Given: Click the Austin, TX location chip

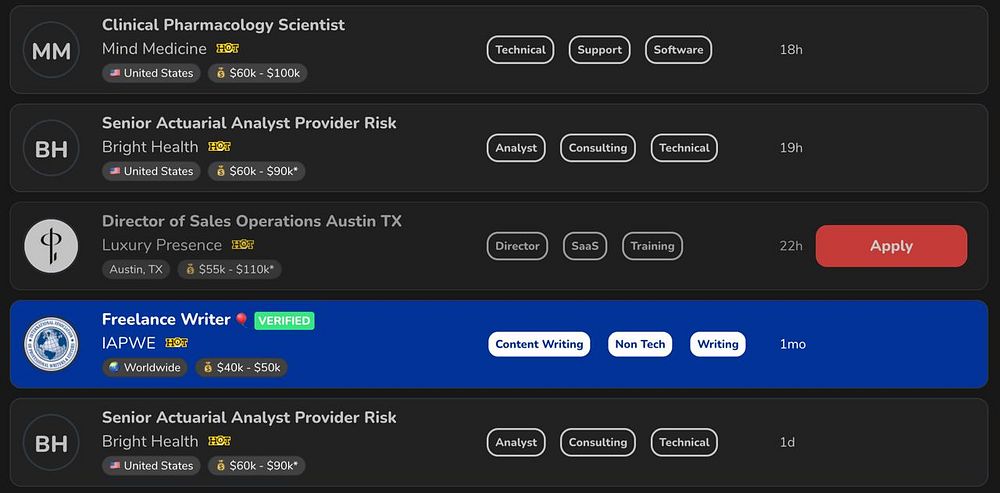Looking at the screenshot, I should (x=136, y=270).
